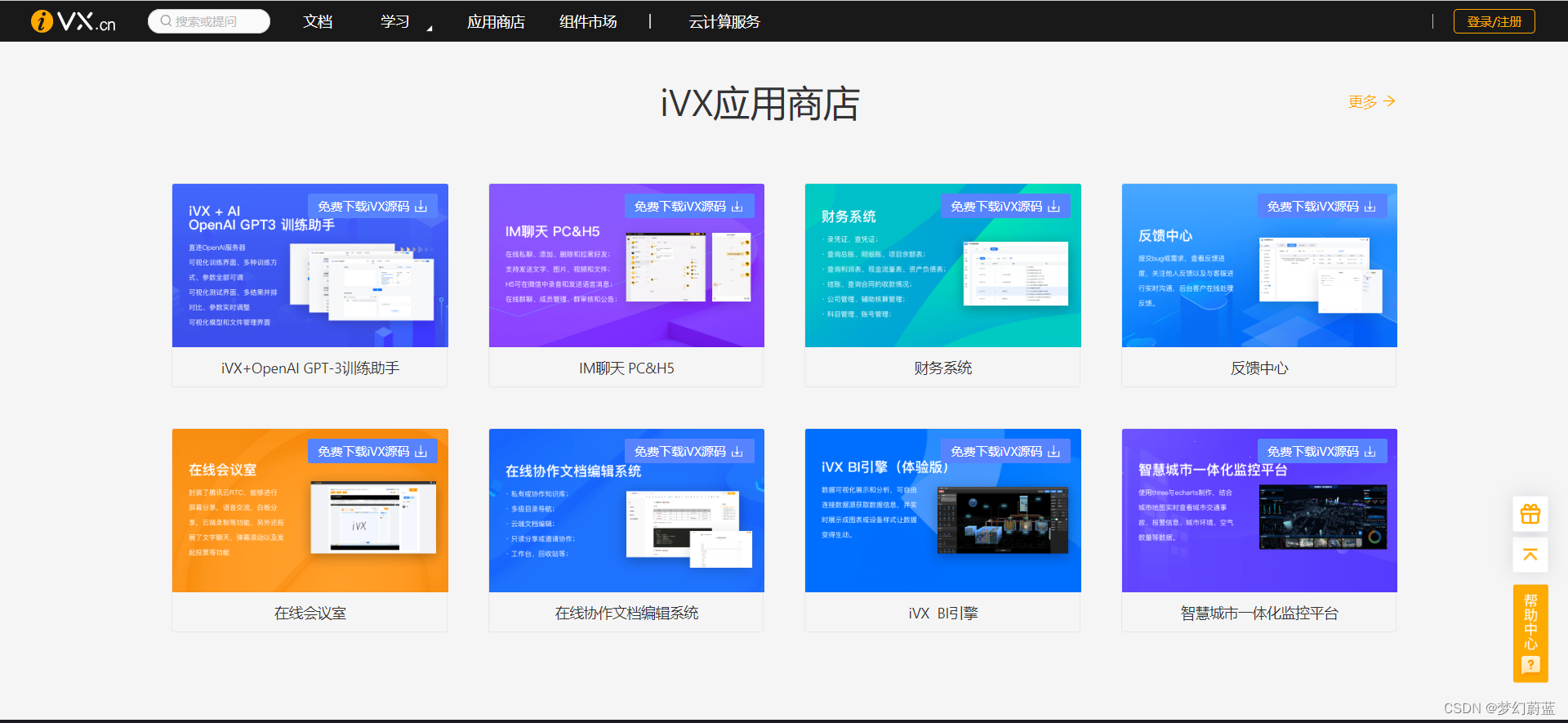The height and width of the screenshot is (723, 1568).
Task: Click the iVX应用商店 page heading
Action: pos(760,105)
